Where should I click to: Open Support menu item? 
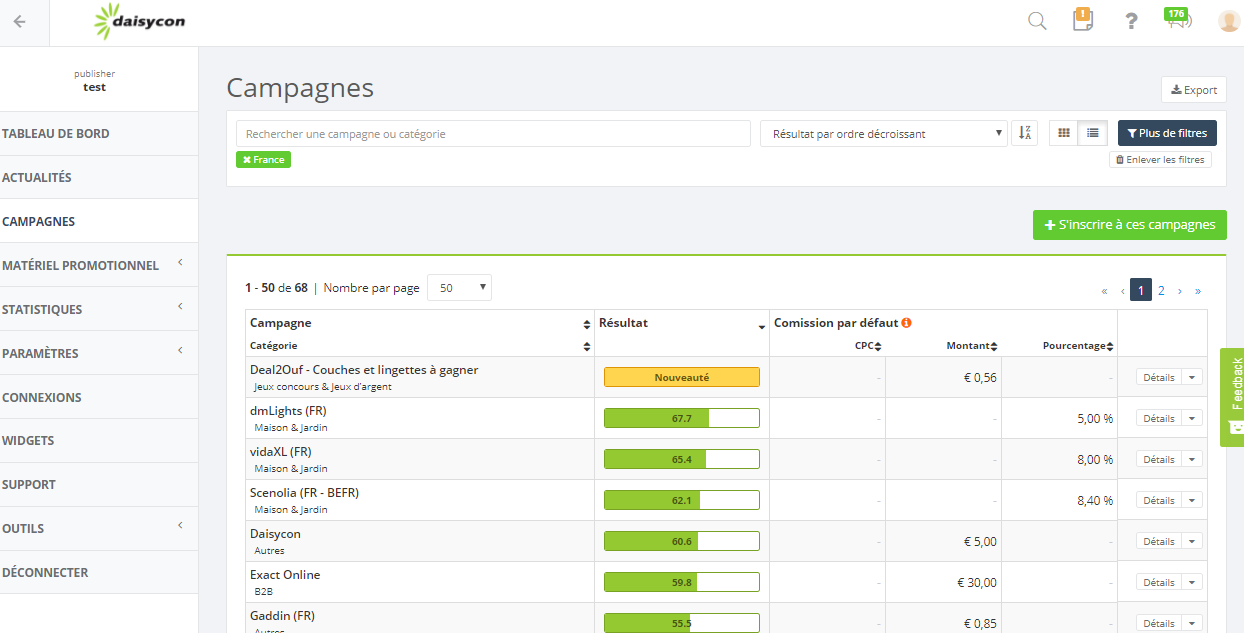coord(99,484)
